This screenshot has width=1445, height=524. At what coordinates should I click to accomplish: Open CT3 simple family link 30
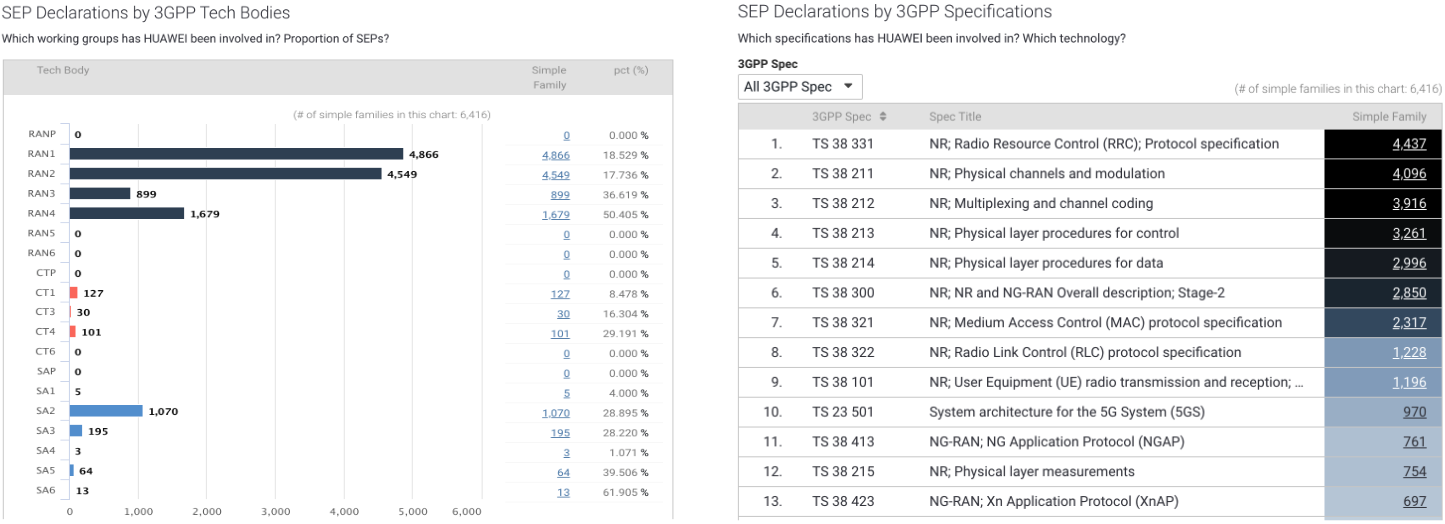coord(564,314)
